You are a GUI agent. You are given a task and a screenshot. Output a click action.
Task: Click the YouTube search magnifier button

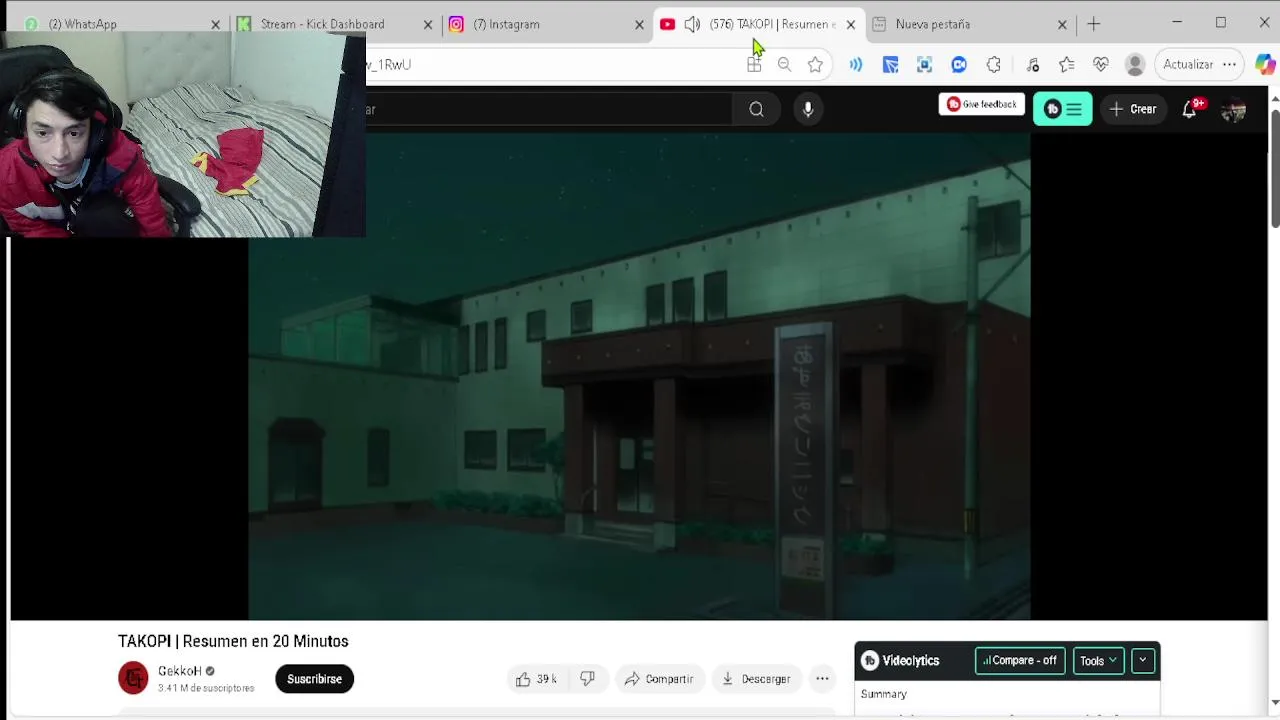pos(757,109)
